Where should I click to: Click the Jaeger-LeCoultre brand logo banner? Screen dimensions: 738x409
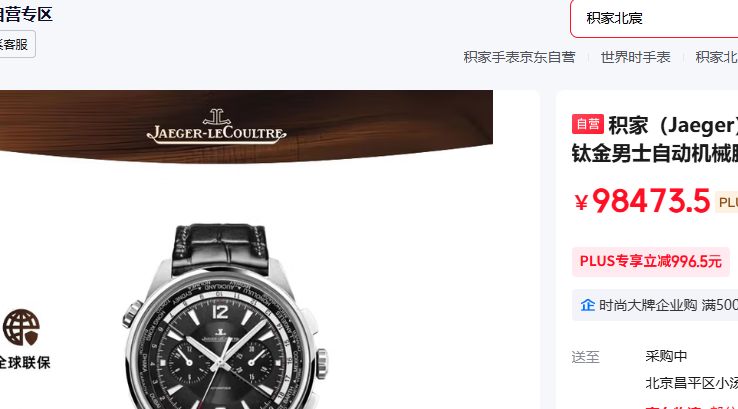click(217, 126)
